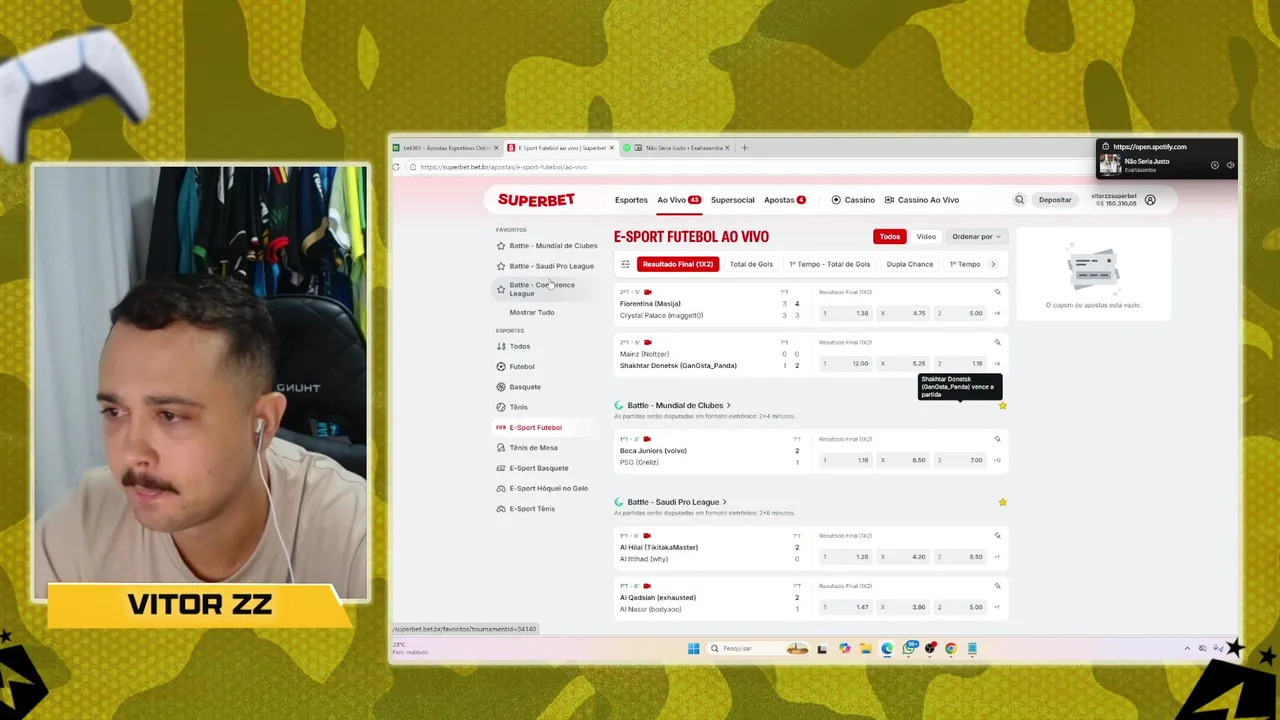
Task: Open the Supersocial menu
Action: coord(732,200)
